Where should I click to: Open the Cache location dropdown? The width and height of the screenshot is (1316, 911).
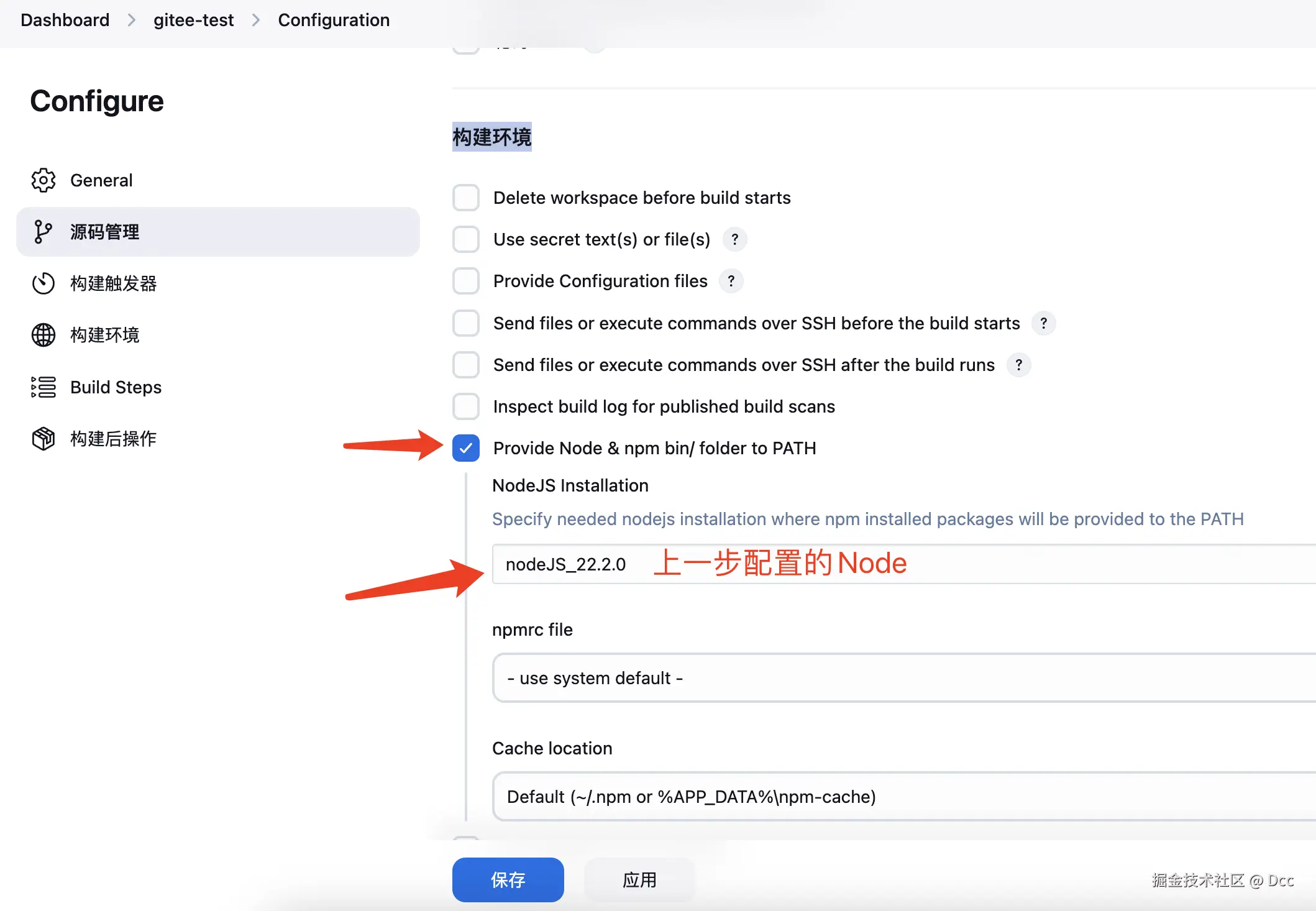pyautogui.click(x=901, y=797)
